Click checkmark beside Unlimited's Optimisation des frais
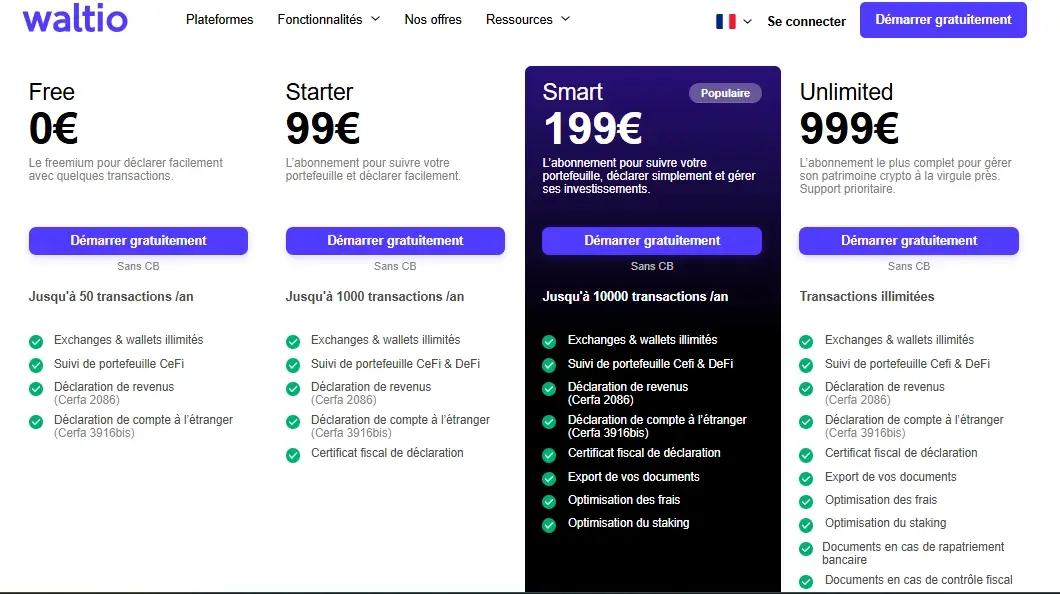This screenshot has height=594, width=1060. click(x=806, y=501)
